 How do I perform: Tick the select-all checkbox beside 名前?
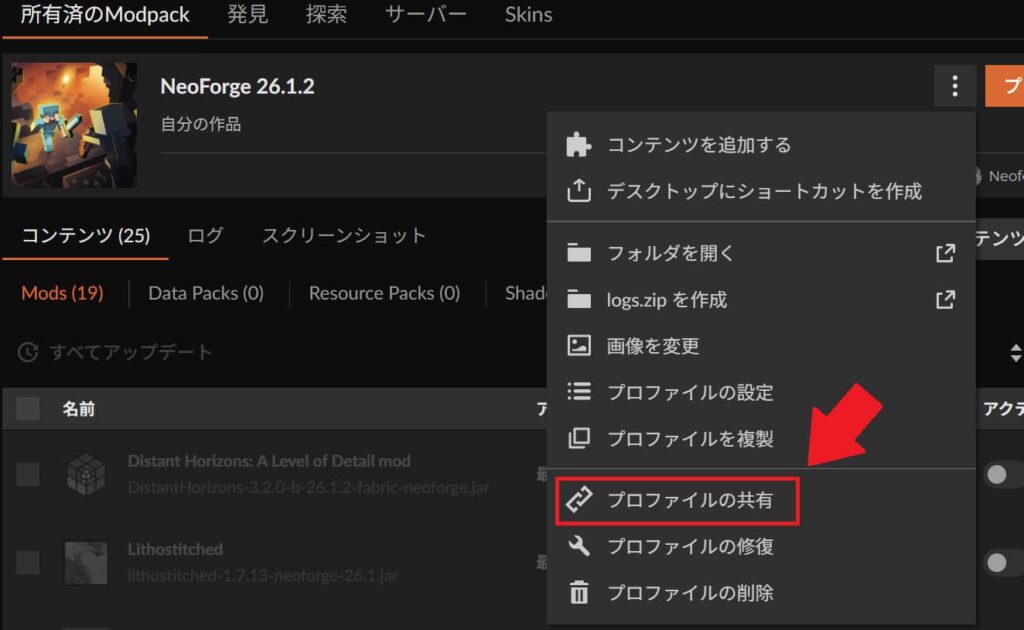pos(28,409)
